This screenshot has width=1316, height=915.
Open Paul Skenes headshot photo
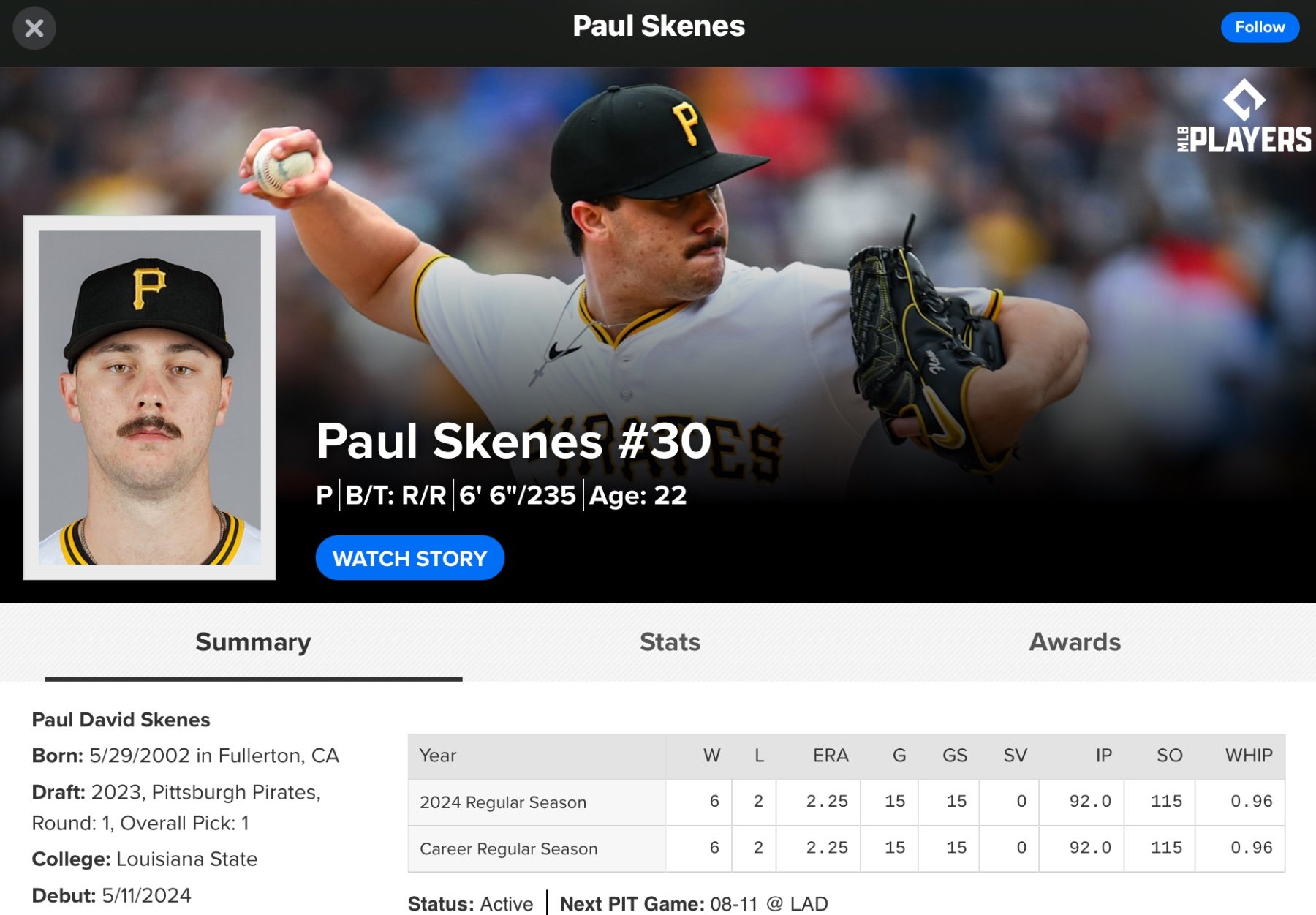point(150,397)
